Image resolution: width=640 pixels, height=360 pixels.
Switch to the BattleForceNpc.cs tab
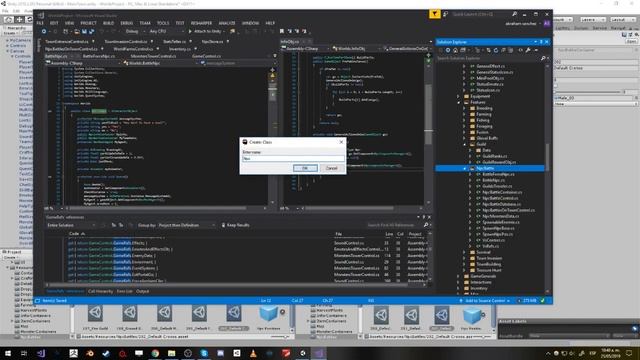99,56
